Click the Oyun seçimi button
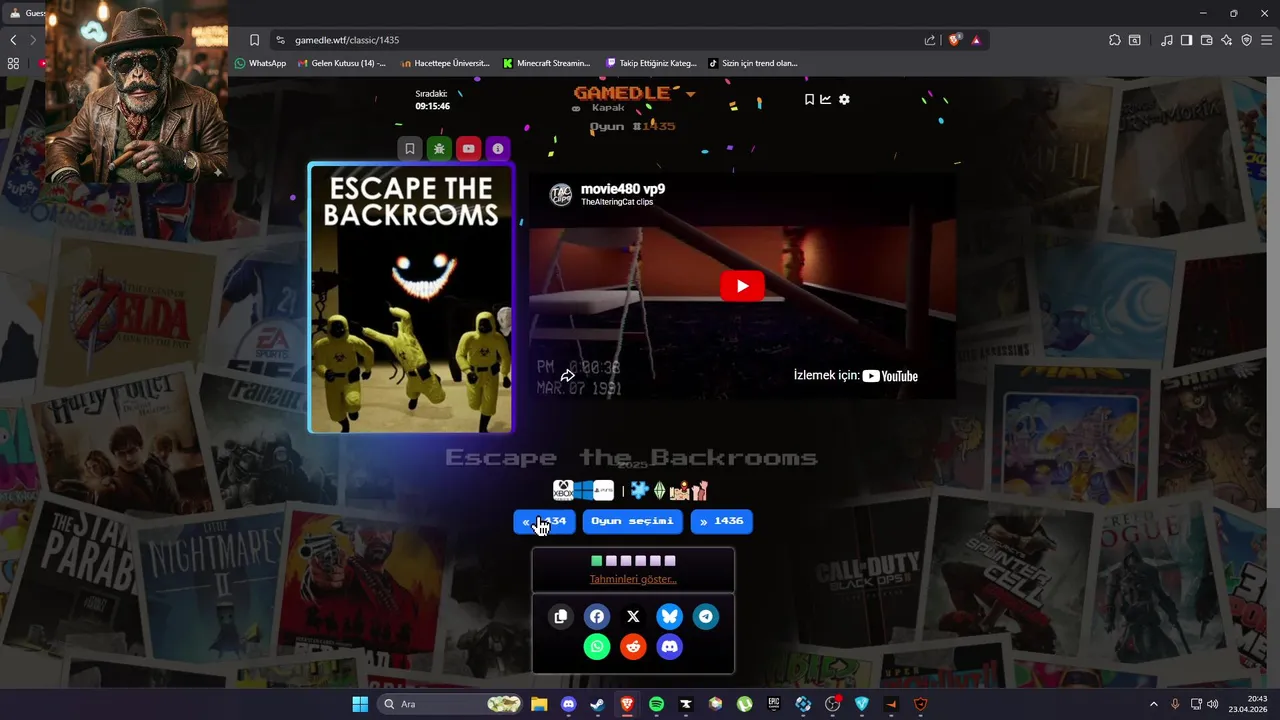The image size is (1280, 720). click(x=632, y=521)
